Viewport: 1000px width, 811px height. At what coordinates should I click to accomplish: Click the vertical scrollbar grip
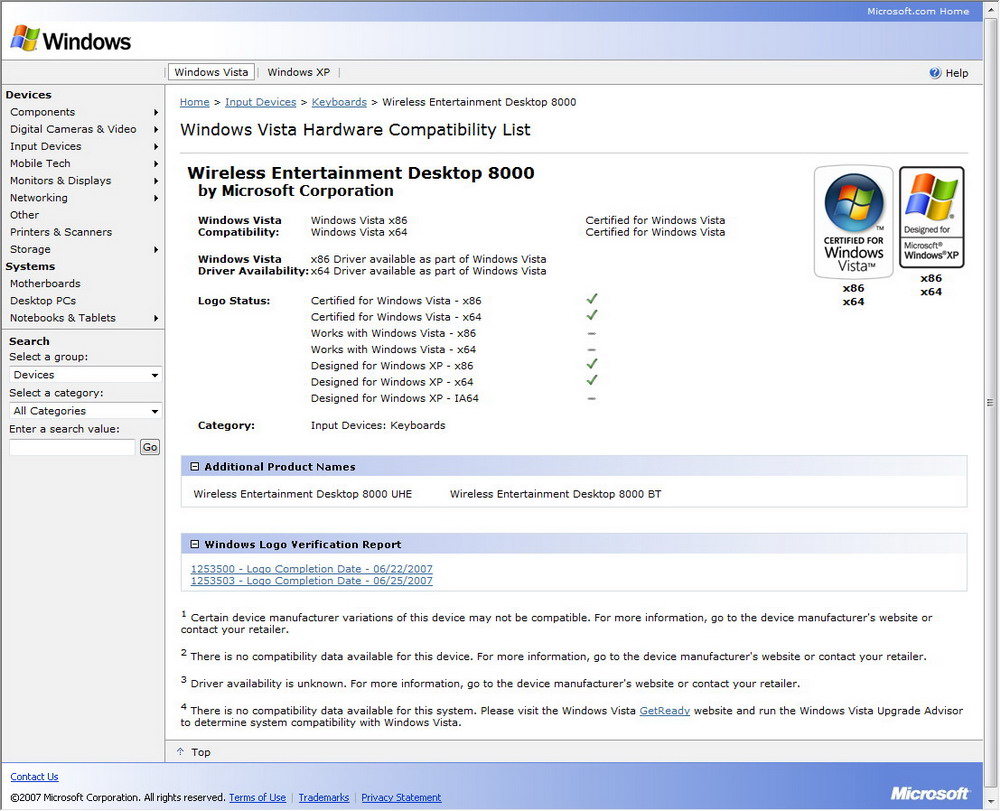(x=990, y=402)
